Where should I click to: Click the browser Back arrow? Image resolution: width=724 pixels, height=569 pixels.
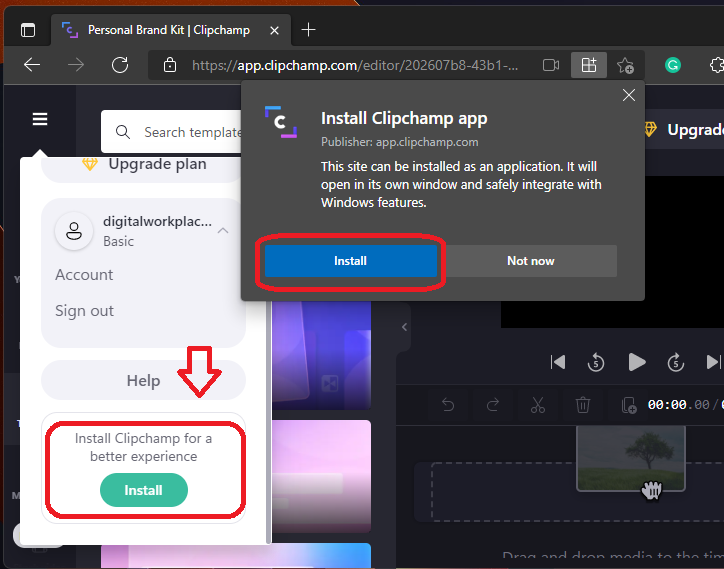[32, 65]
